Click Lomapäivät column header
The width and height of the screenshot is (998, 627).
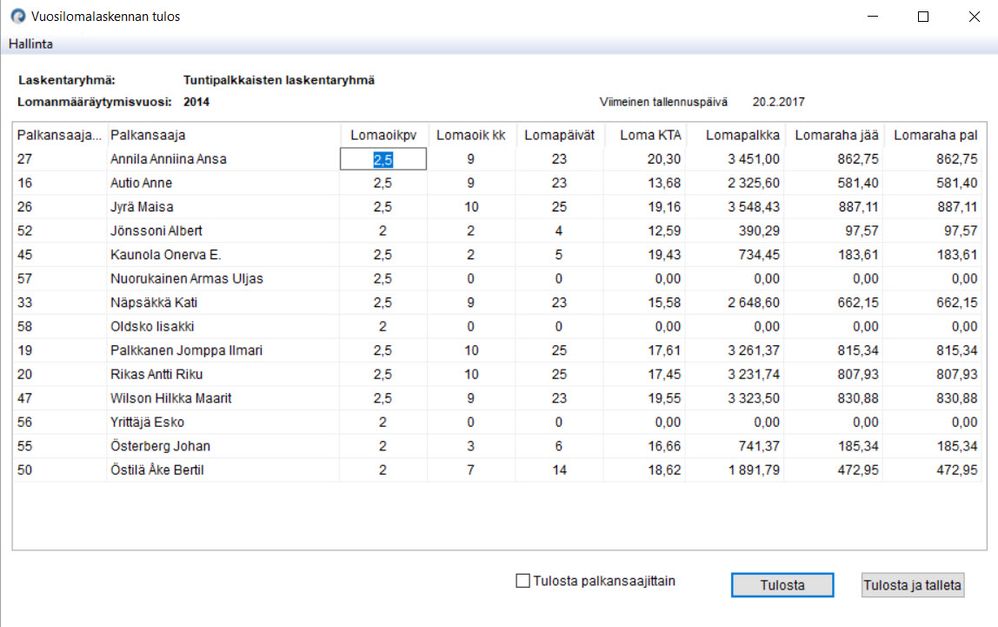[559, 135]
